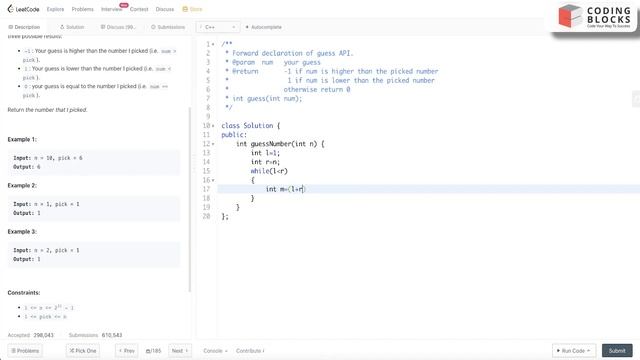Click the 'class Solution {' code line

coord(251,126)
